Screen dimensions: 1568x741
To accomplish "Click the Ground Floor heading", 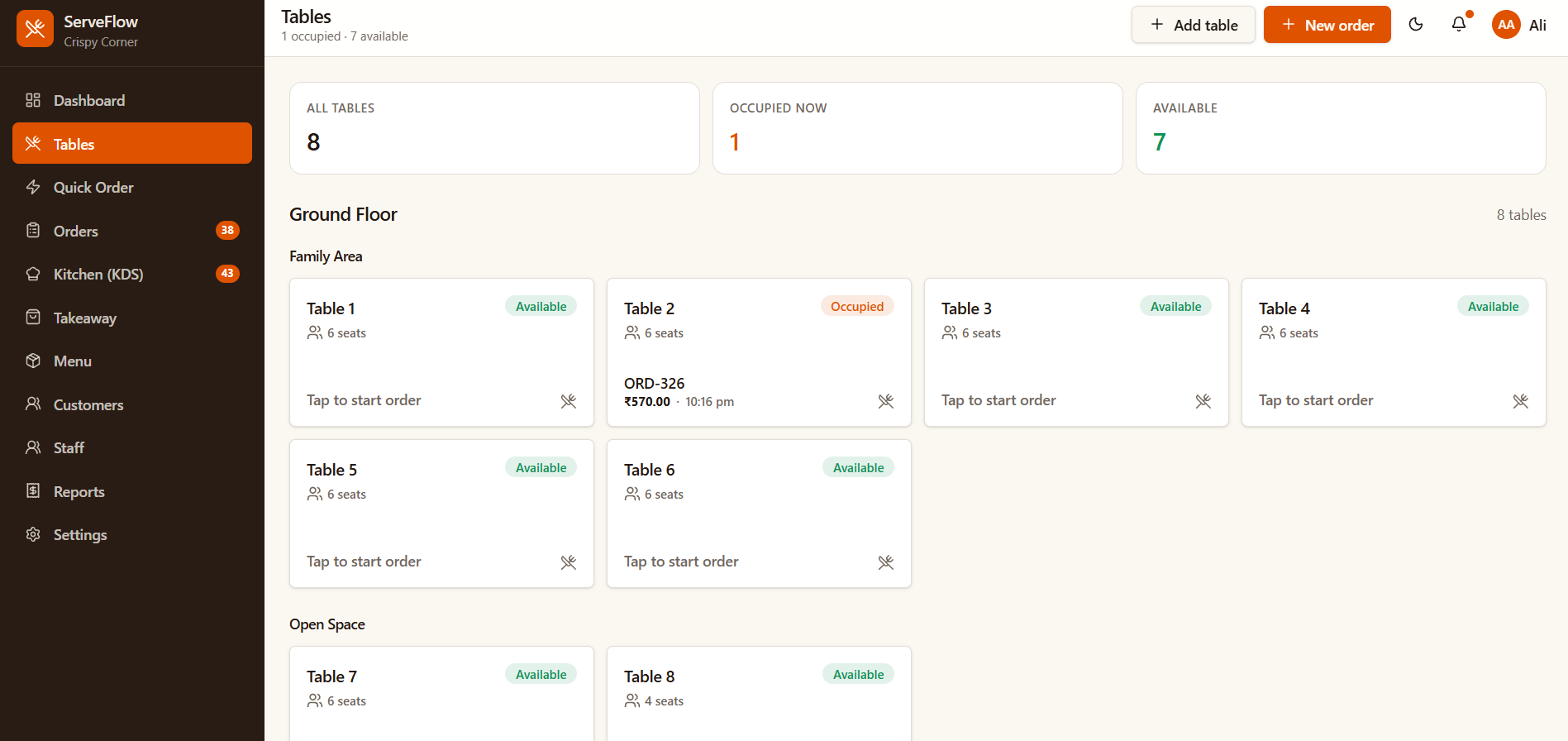I will pos(343,214).
